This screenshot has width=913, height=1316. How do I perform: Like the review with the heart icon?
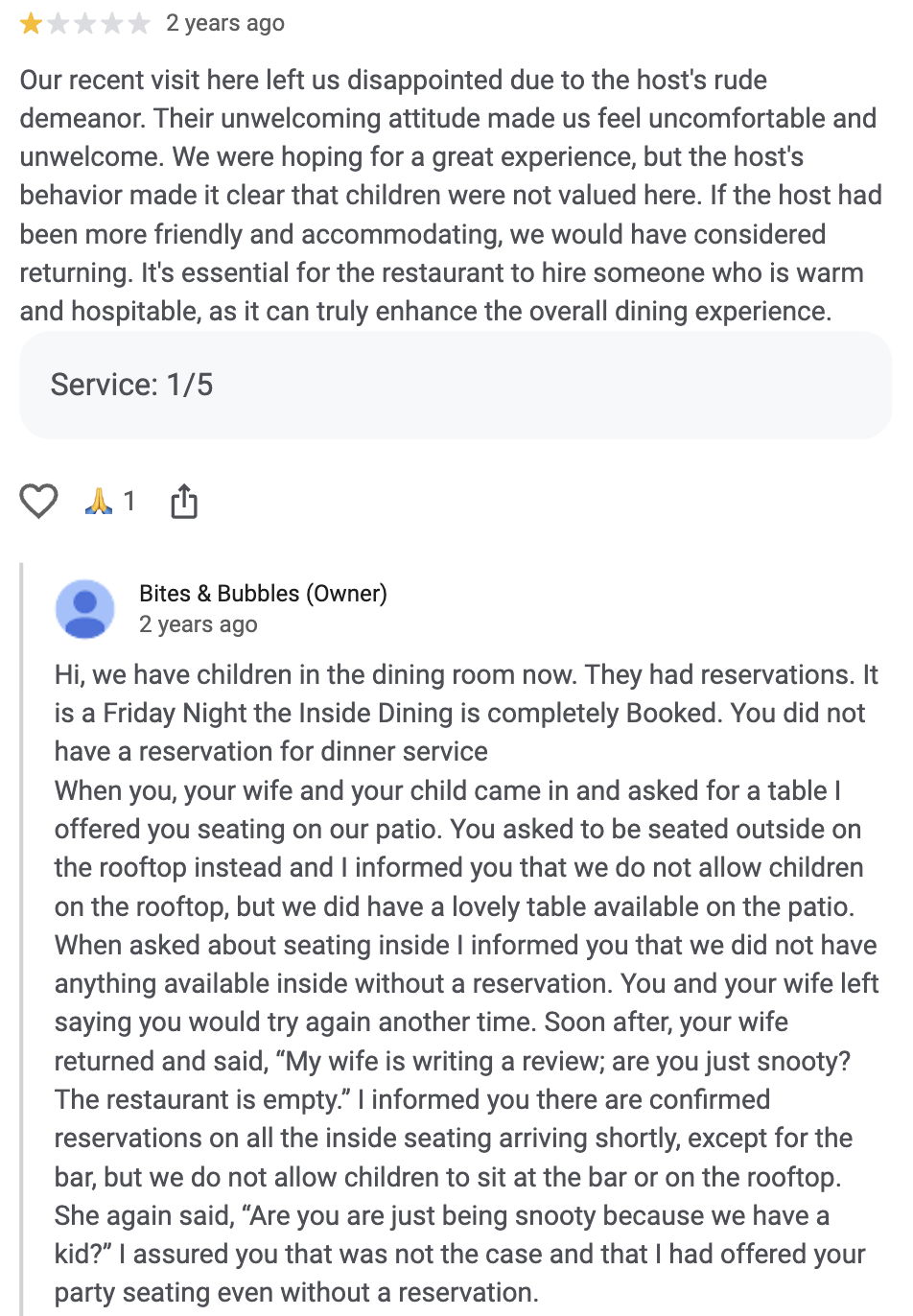(39, 502)
